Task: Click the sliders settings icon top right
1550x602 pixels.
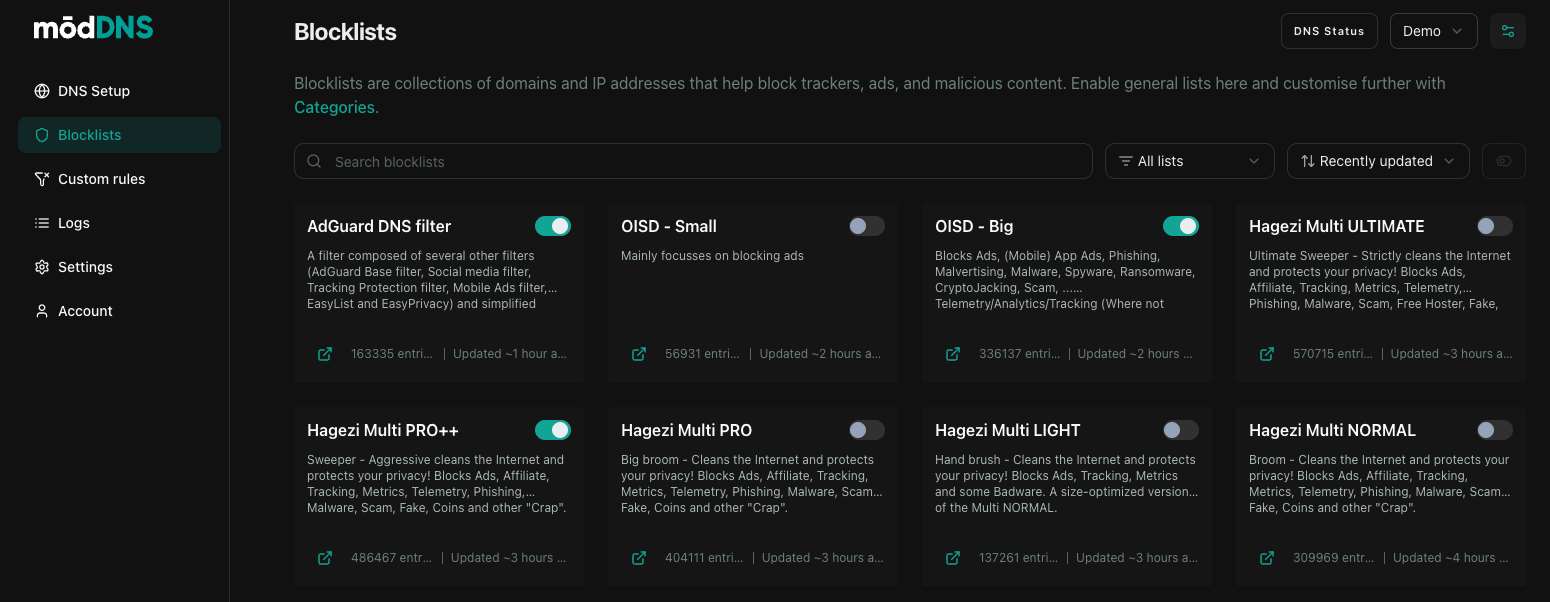Action: click(1508, 31)
